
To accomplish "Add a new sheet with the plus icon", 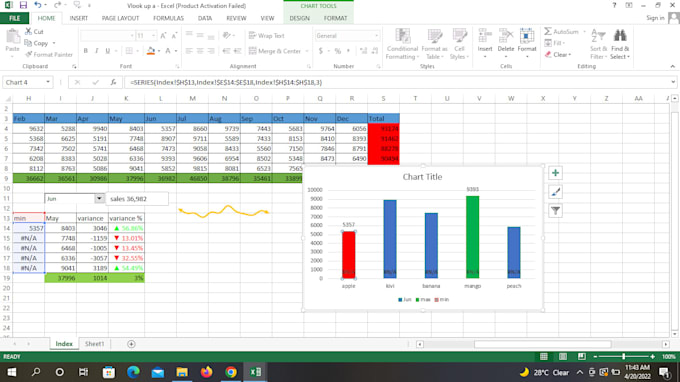I will 131,344.
